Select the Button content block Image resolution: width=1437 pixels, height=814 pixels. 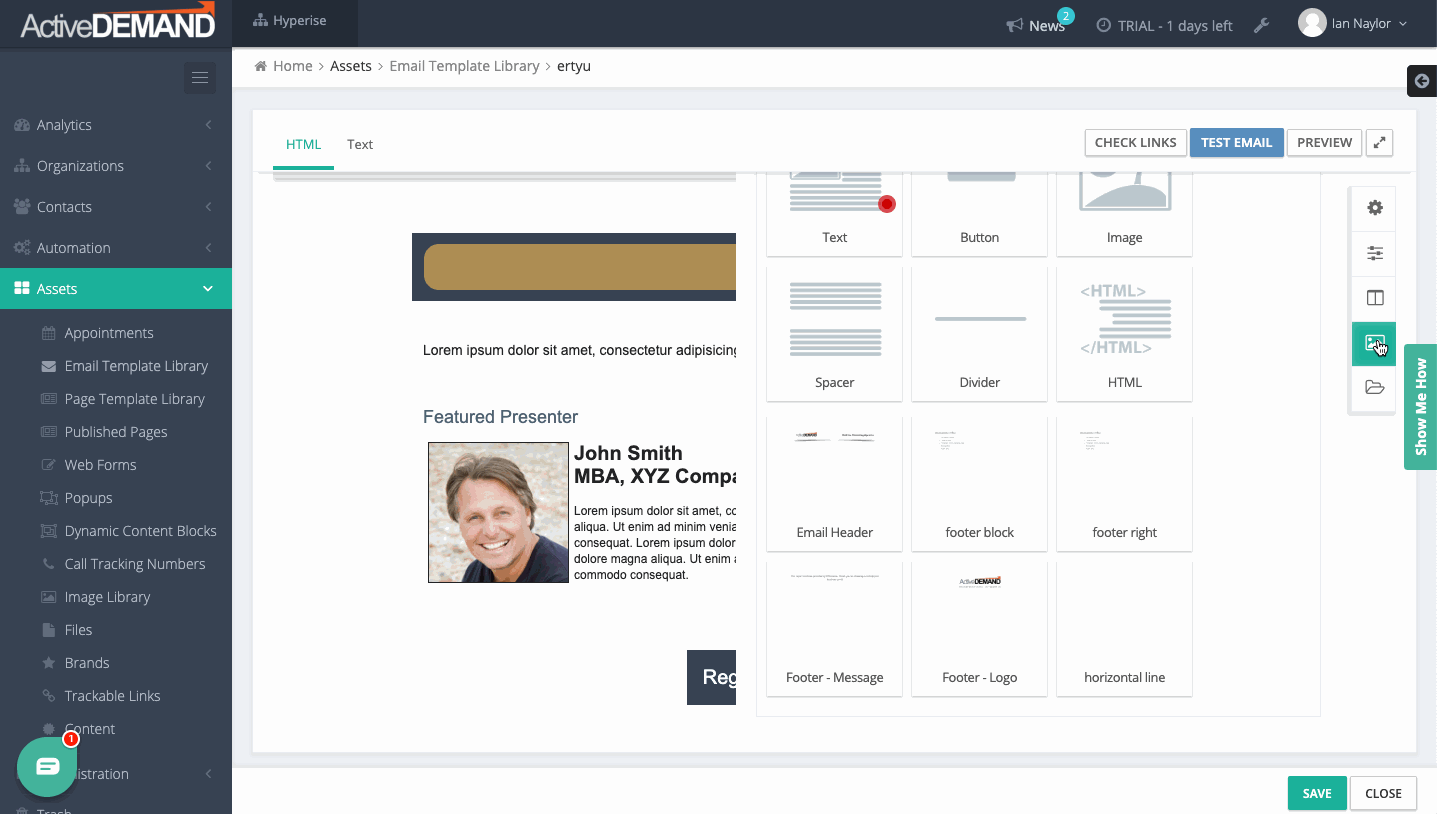tap(980, 212)
